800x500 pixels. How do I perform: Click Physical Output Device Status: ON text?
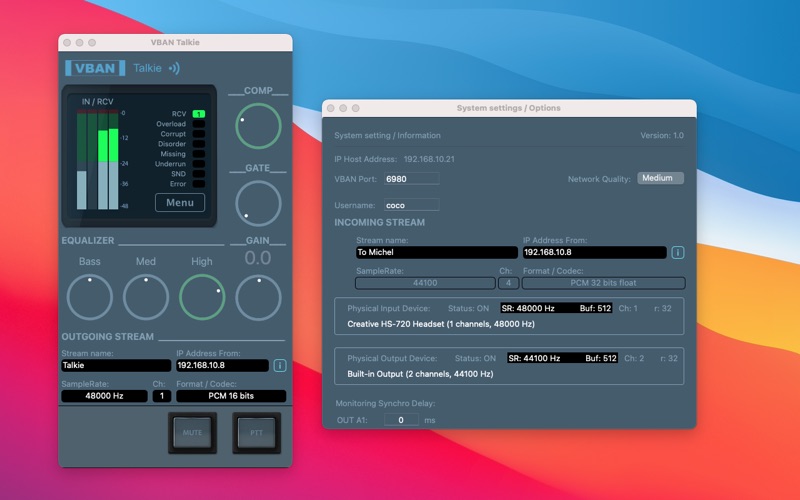[475, 359]
